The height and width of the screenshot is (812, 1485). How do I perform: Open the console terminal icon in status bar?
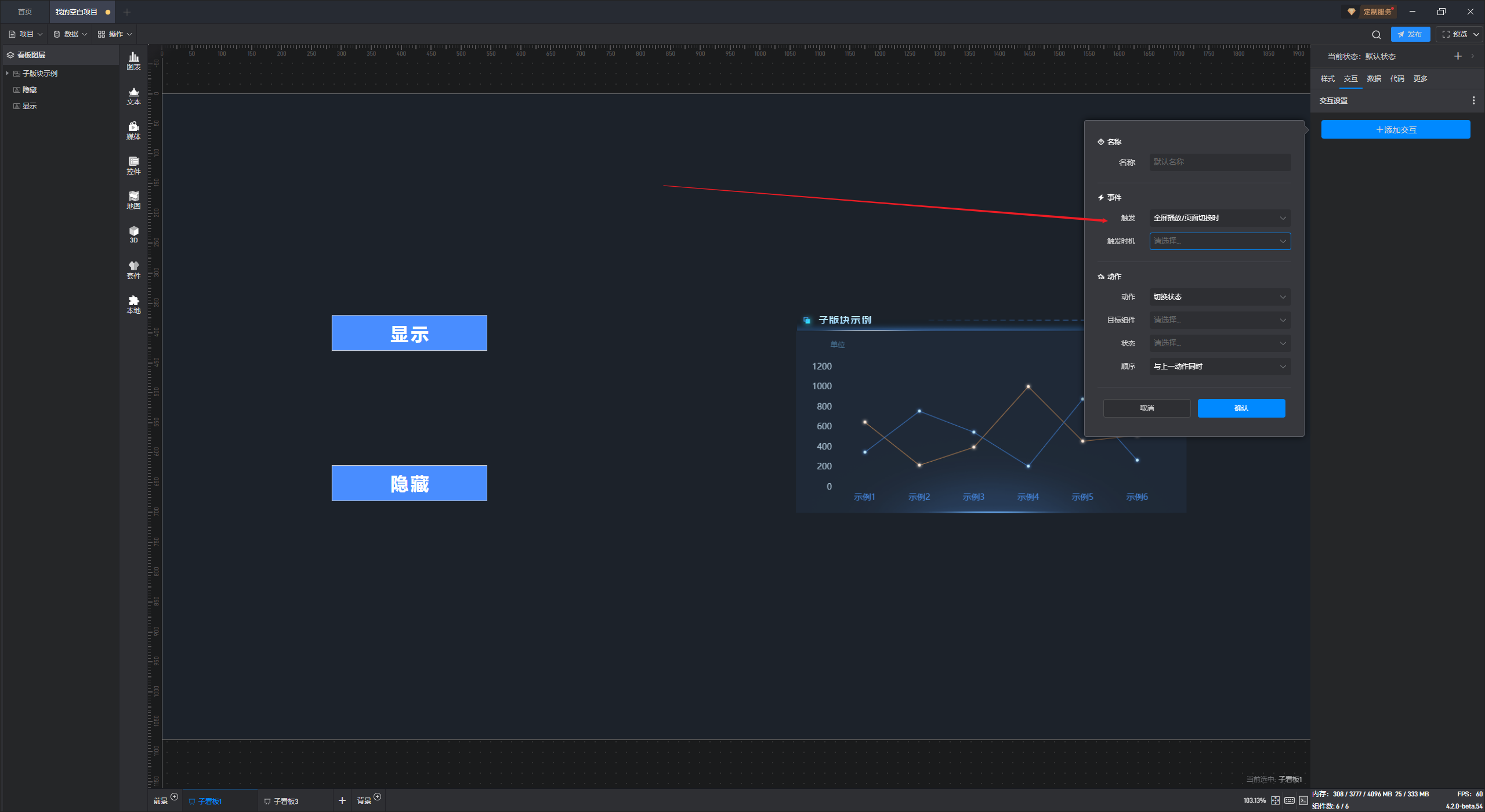(x=1303, y=800)
